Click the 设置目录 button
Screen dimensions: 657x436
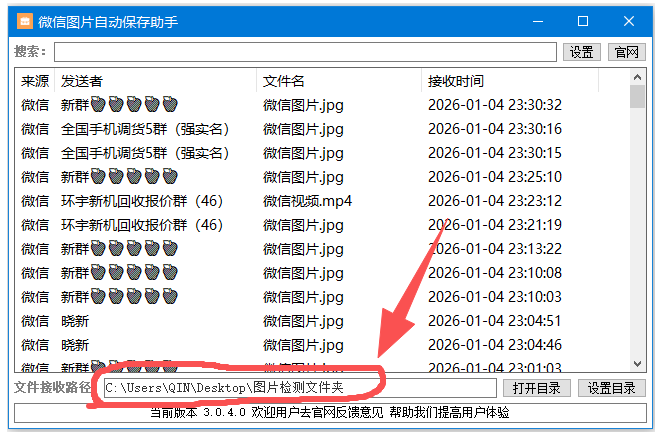click(611, 388)
